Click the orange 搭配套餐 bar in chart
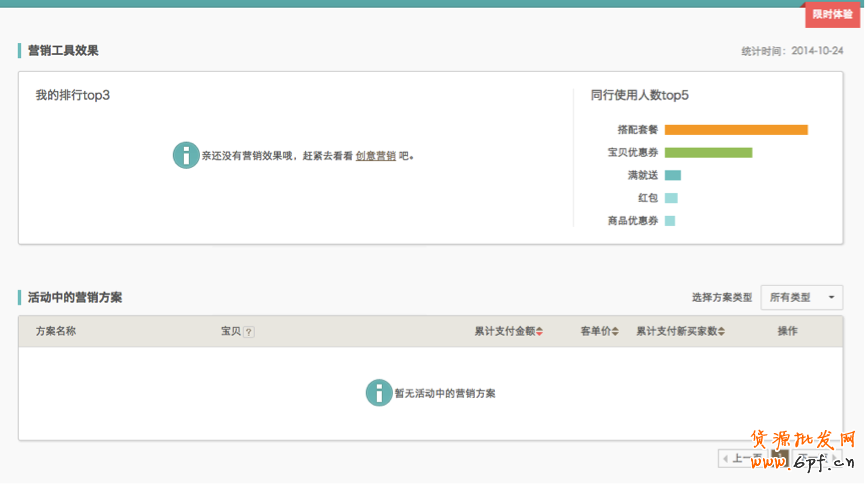This screenshot has width=865, height=484. (x=736, y=130)
